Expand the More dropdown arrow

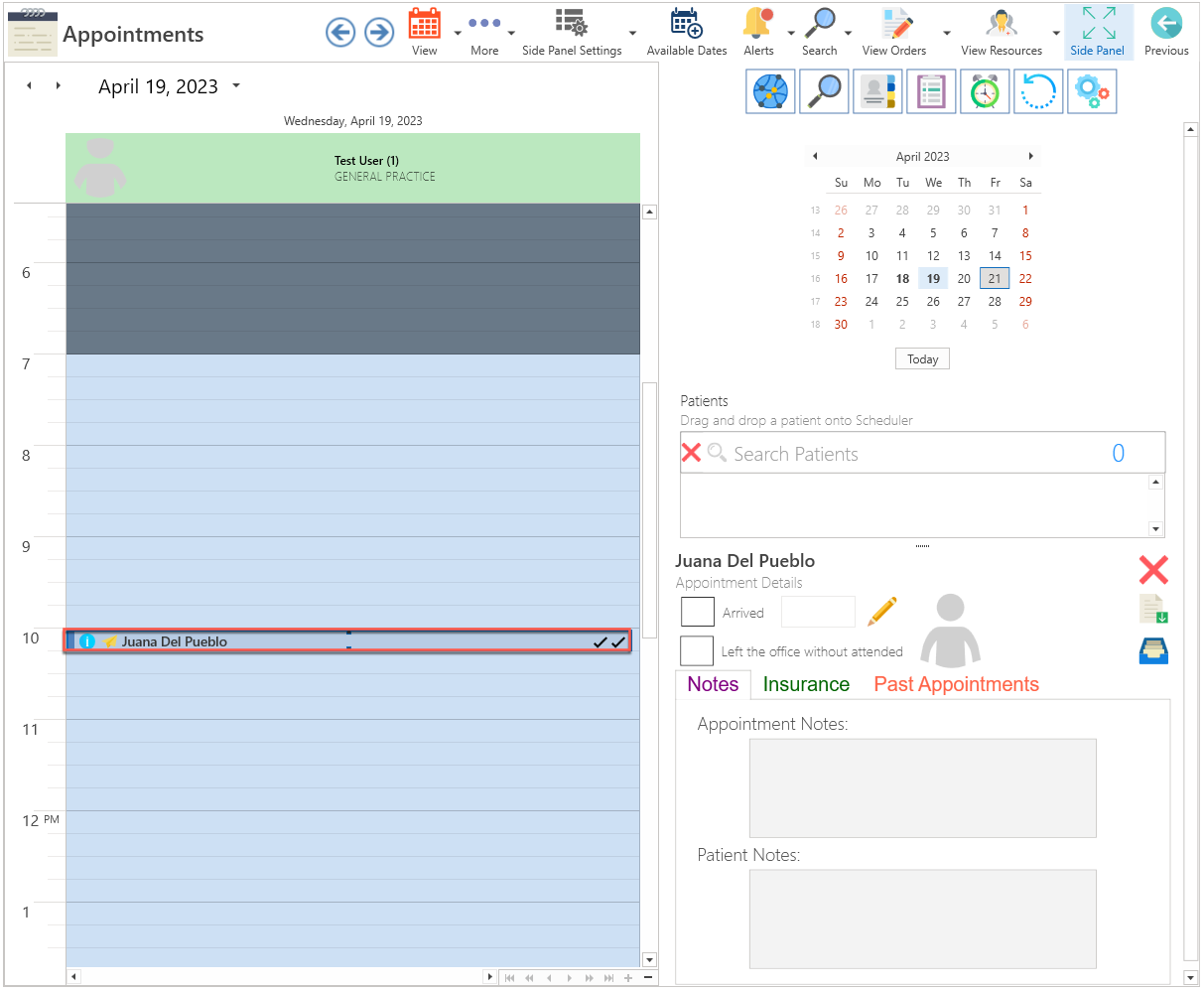pyautogui.click(x=511, y=33)
